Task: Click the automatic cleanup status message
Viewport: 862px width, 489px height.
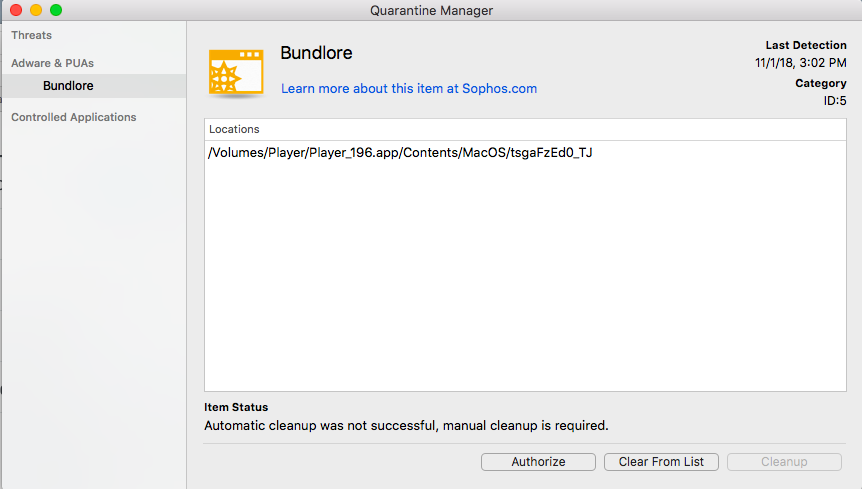Action: tap(405, 425)
